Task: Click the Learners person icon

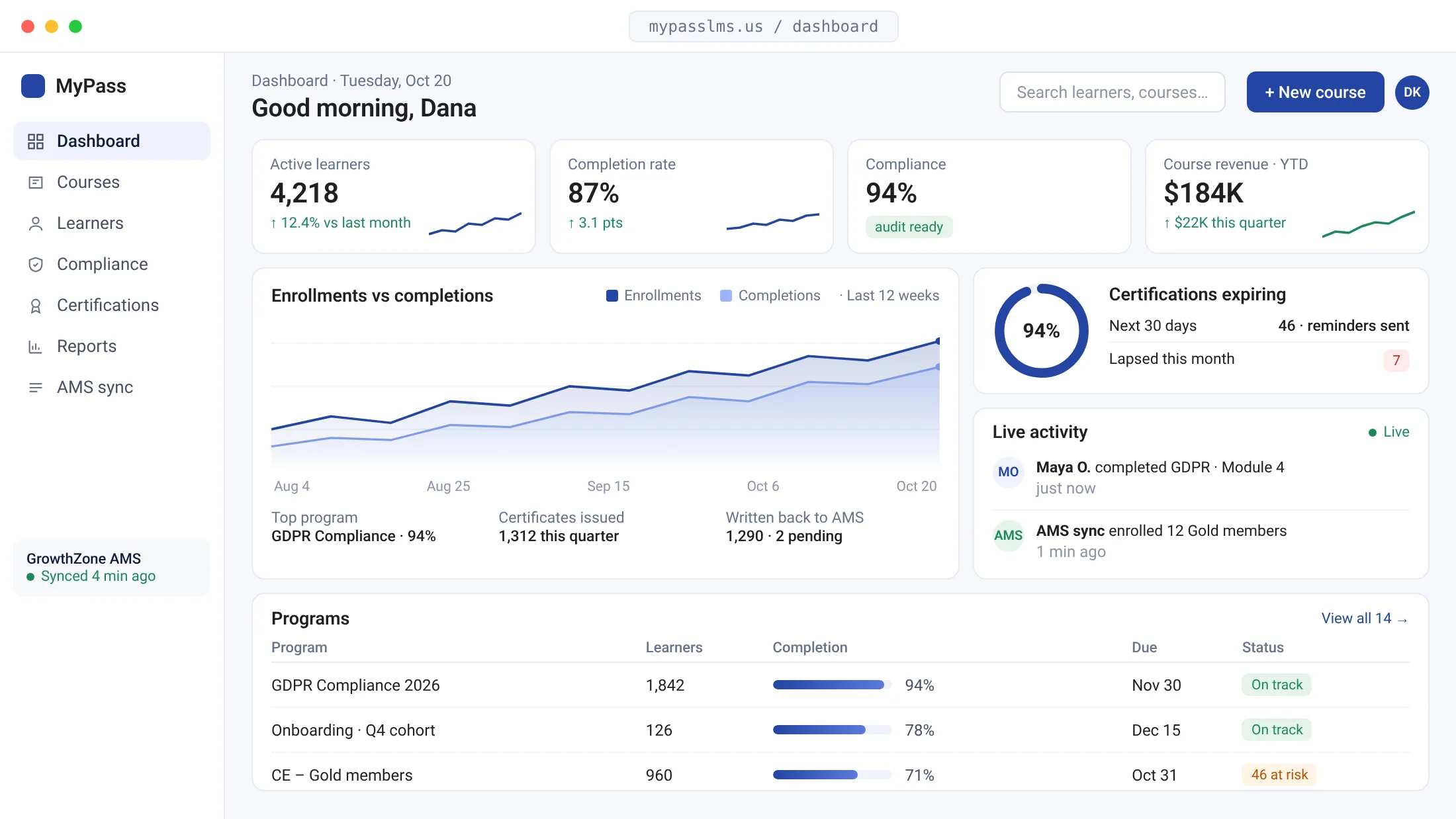Action: point(36,223)
